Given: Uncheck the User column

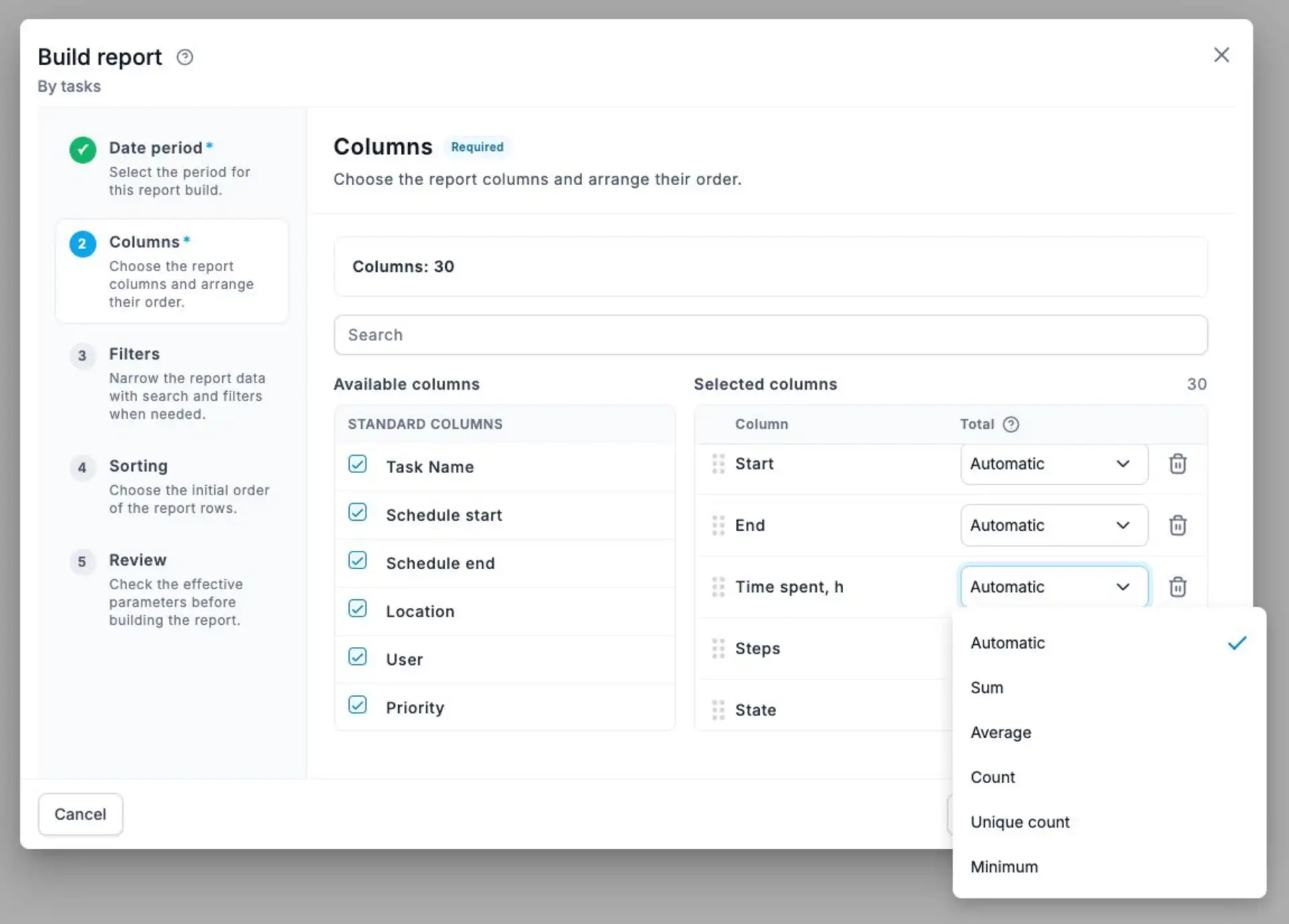Looking at the screenshot, I should (x=357, y=657).
